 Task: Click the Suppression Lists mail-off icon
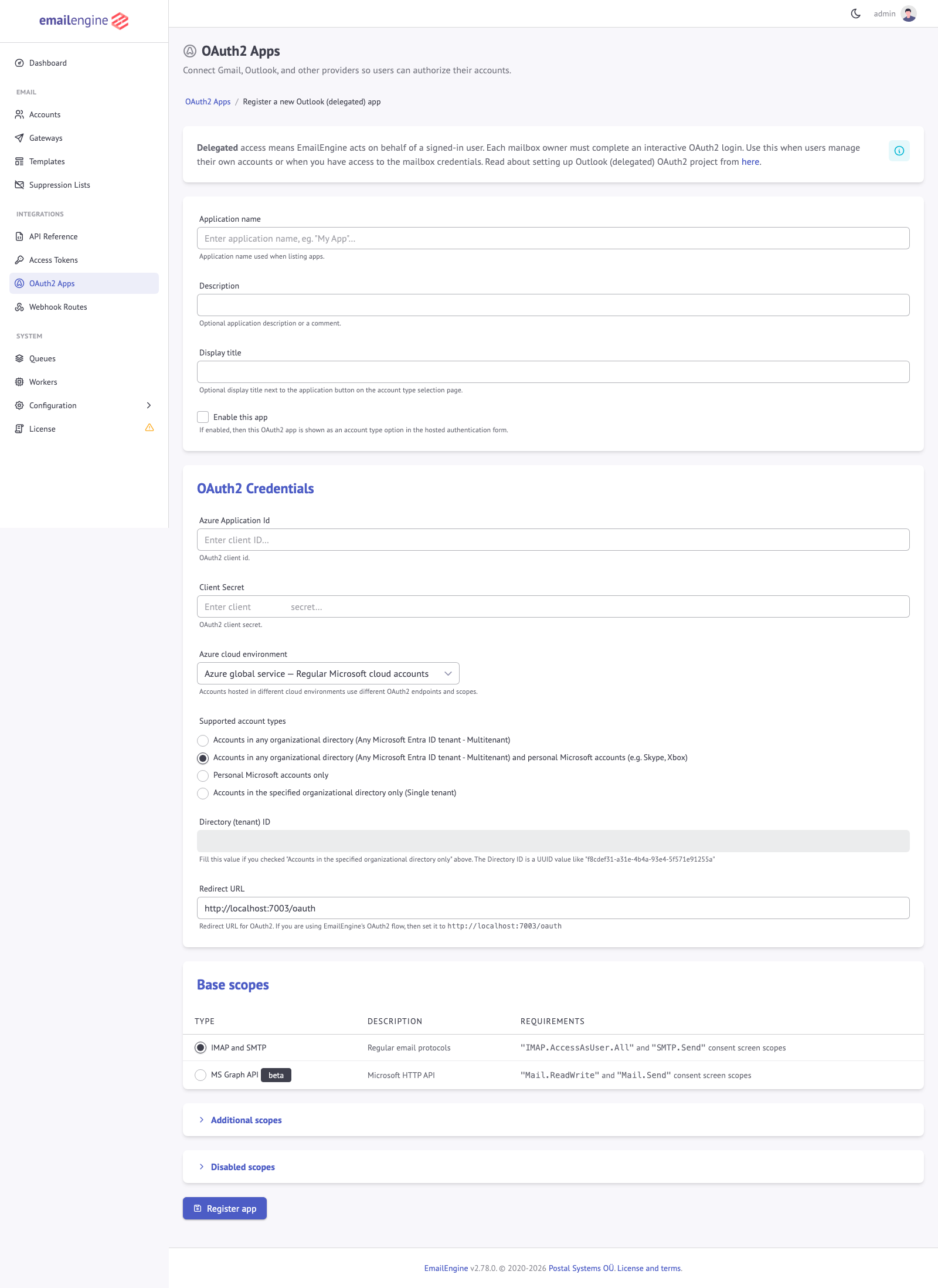(x=19, y=185)
